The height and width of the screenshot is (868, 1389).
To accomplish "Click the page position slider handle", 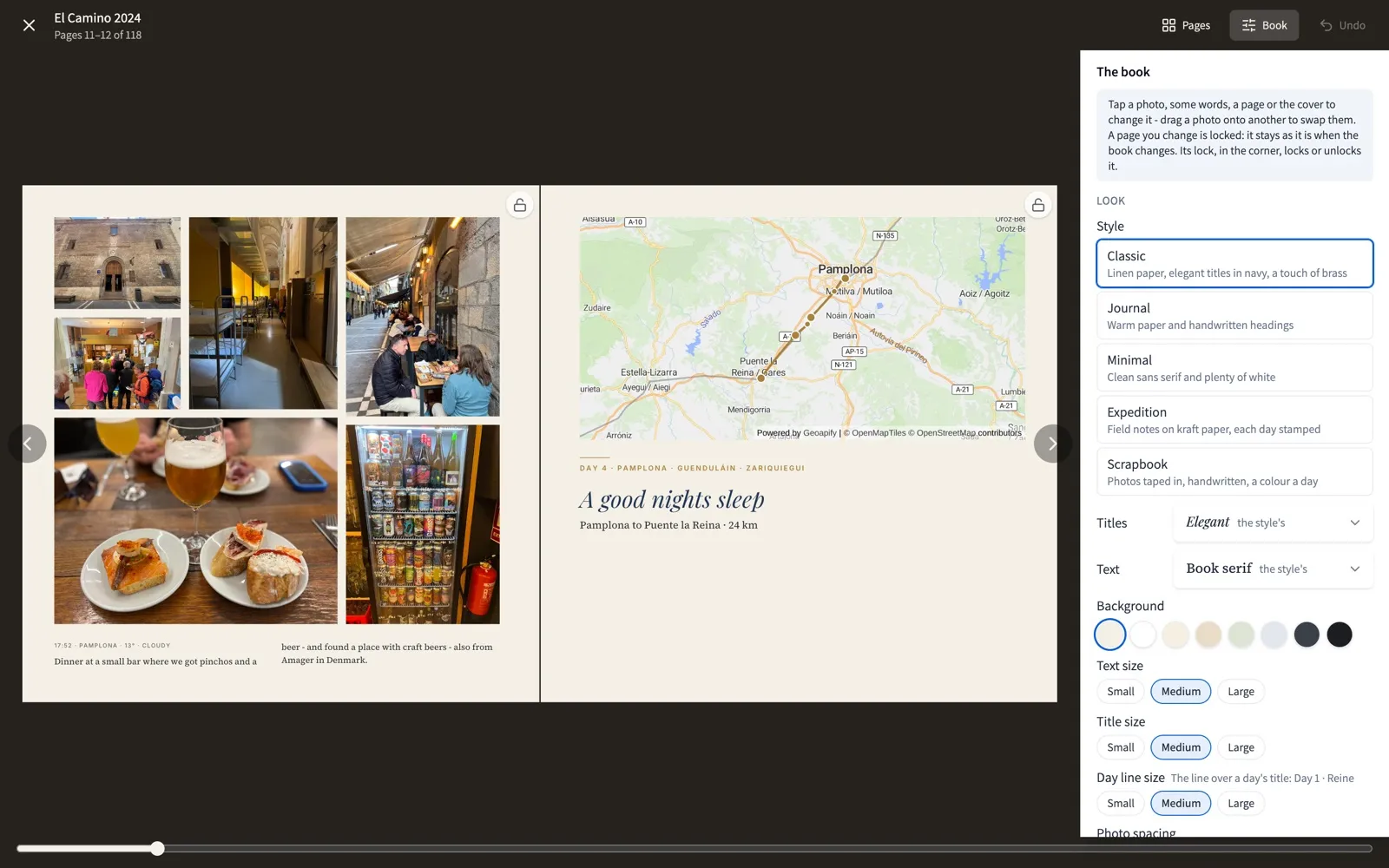I will tap(156, 848).
